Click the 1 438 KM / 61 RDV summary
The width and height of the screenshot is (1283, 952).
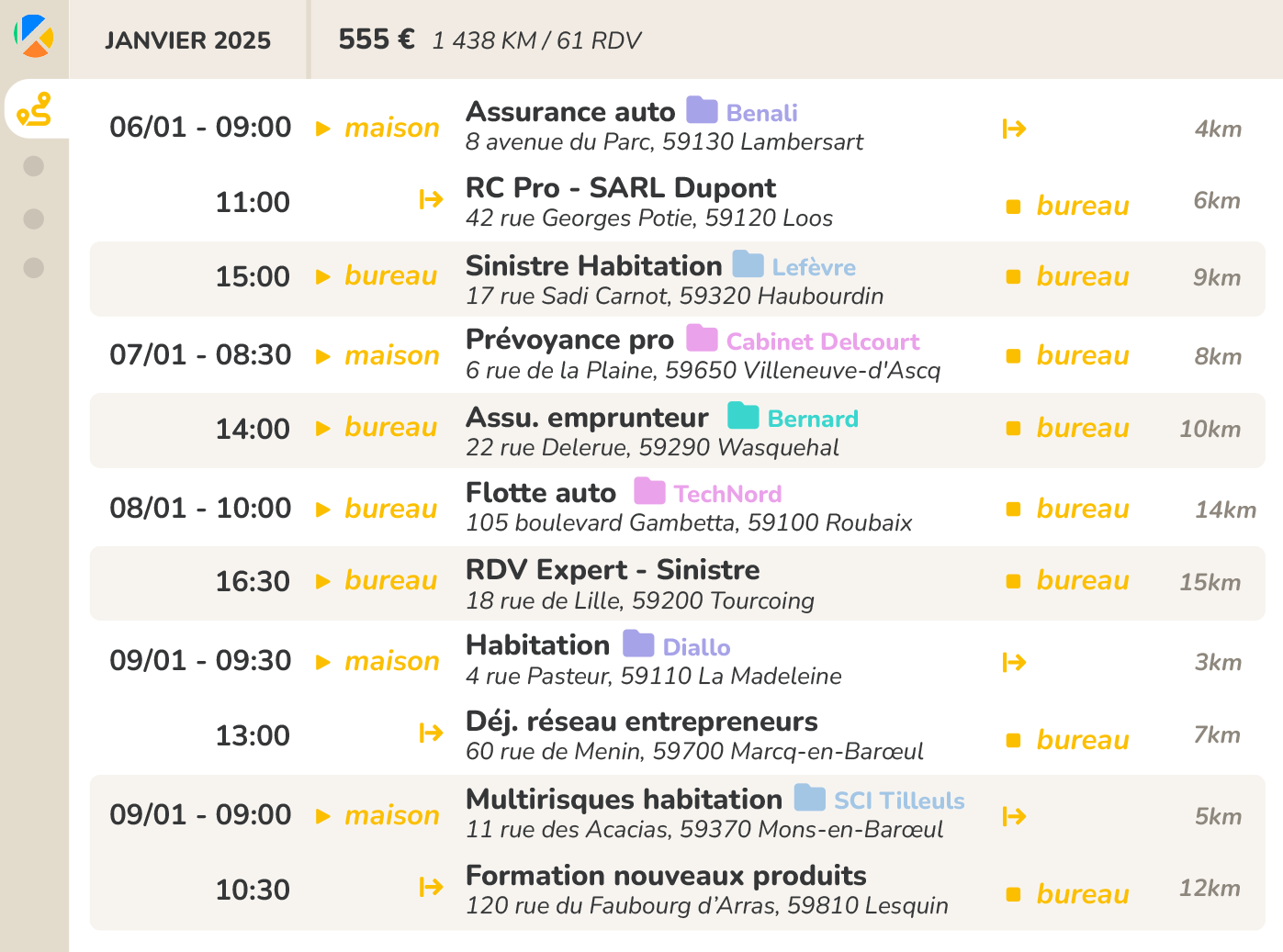tap(537, 40)
